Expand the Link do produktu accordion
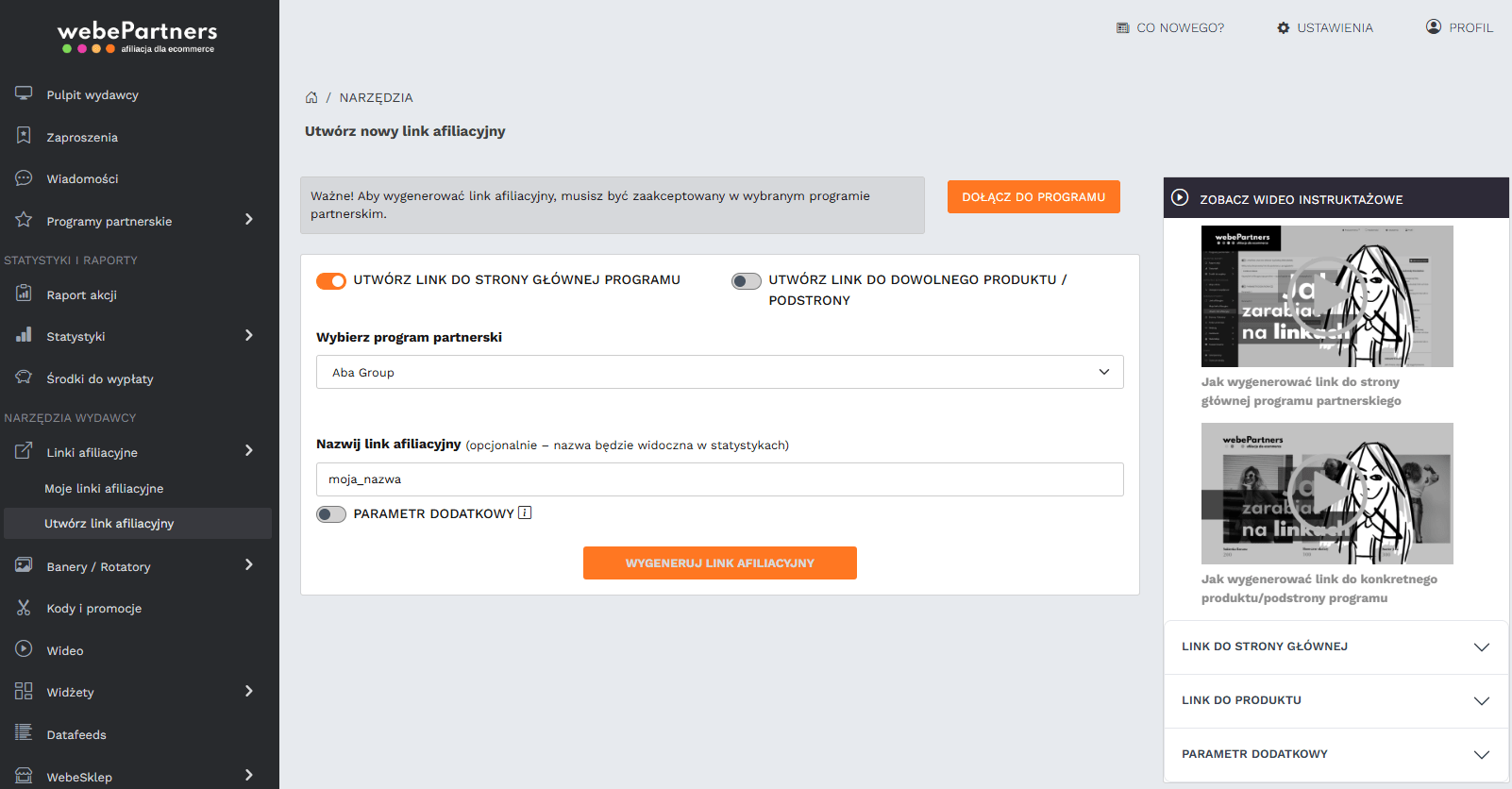The image size is (1512, 789). 1336,700
